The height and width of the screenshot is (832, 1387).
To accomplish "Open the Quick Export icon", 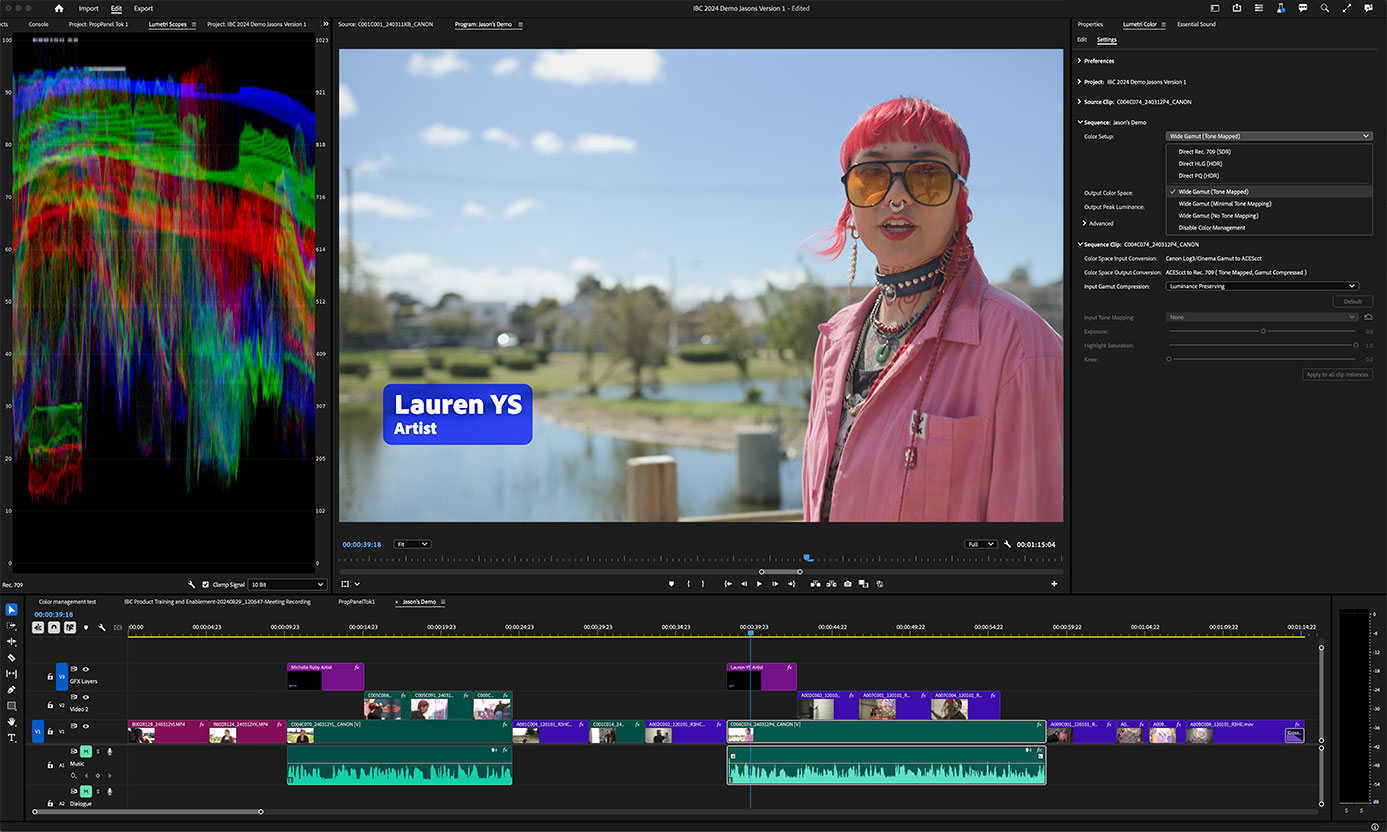I will click(1237, 8).
